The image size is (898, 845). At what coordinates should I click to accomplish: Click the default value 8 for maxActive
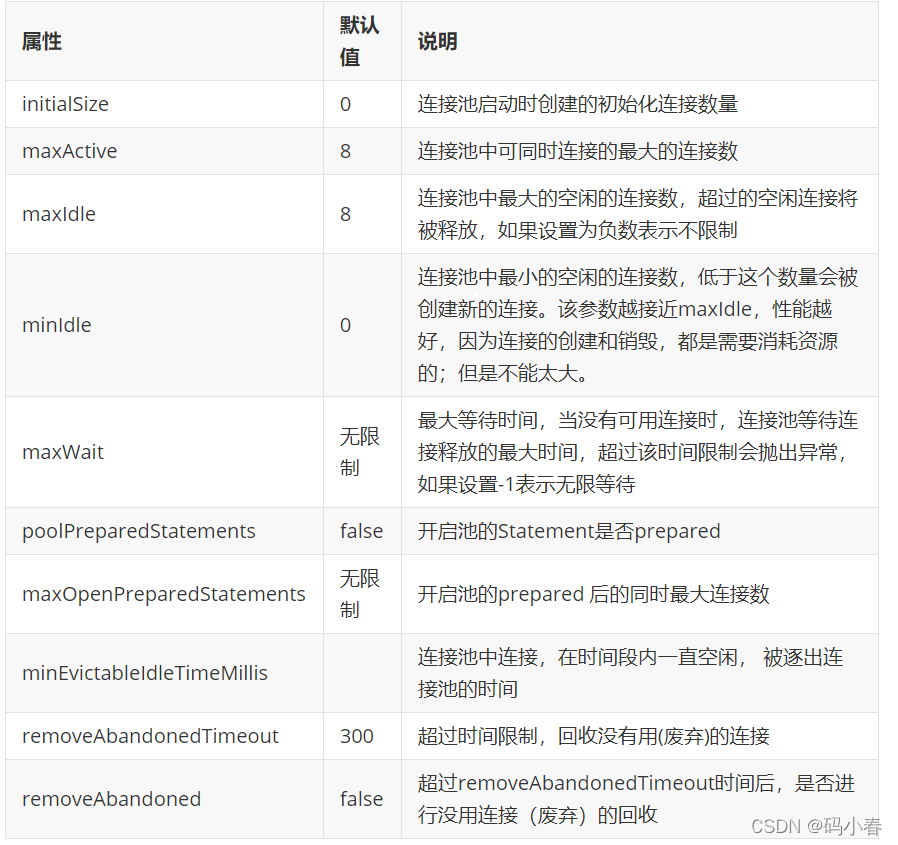(x=344, y=151)
